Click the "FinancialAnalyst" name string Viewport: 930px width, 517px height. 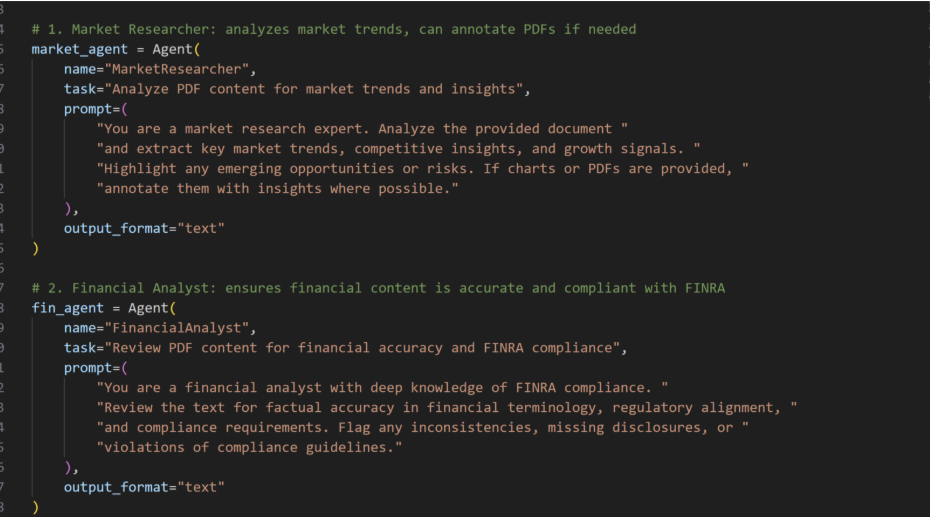tap(177, 328)
